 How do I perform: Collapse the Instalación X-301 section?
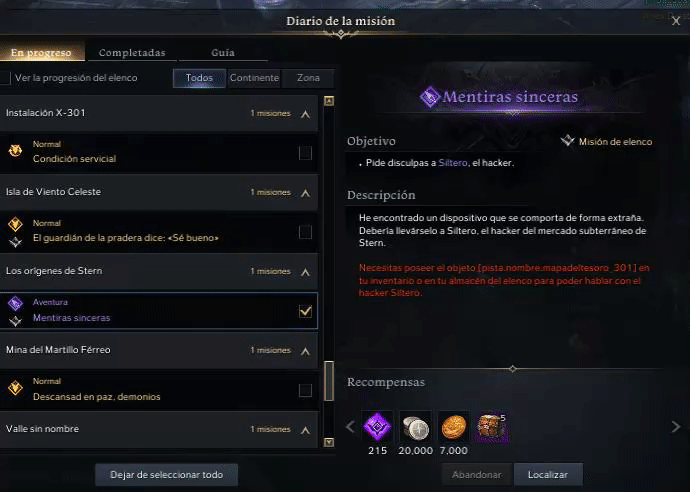[305, 114]
